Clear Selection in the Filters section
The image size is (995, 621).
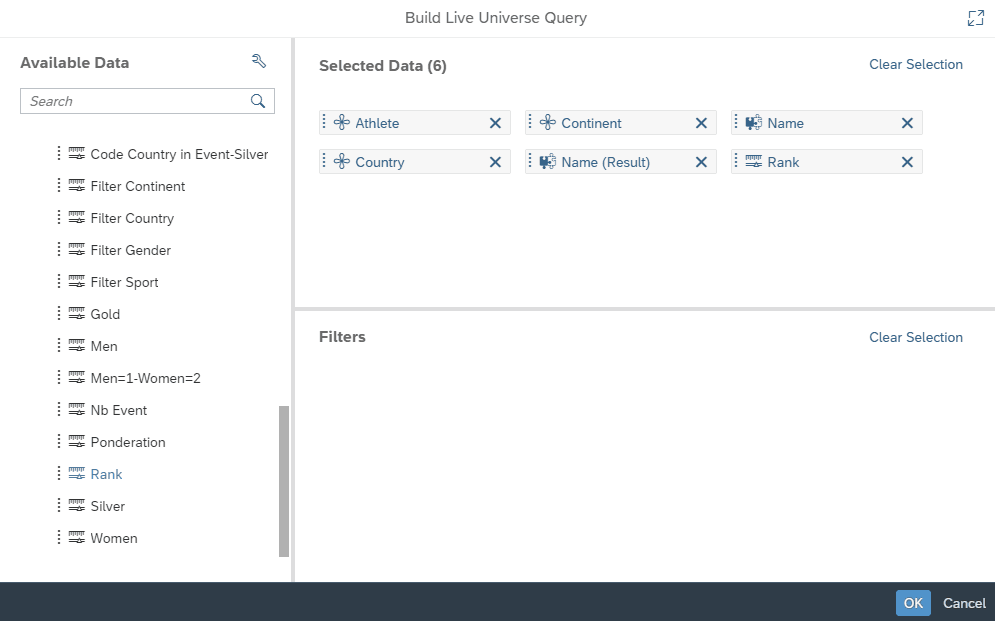click(916, 337)
